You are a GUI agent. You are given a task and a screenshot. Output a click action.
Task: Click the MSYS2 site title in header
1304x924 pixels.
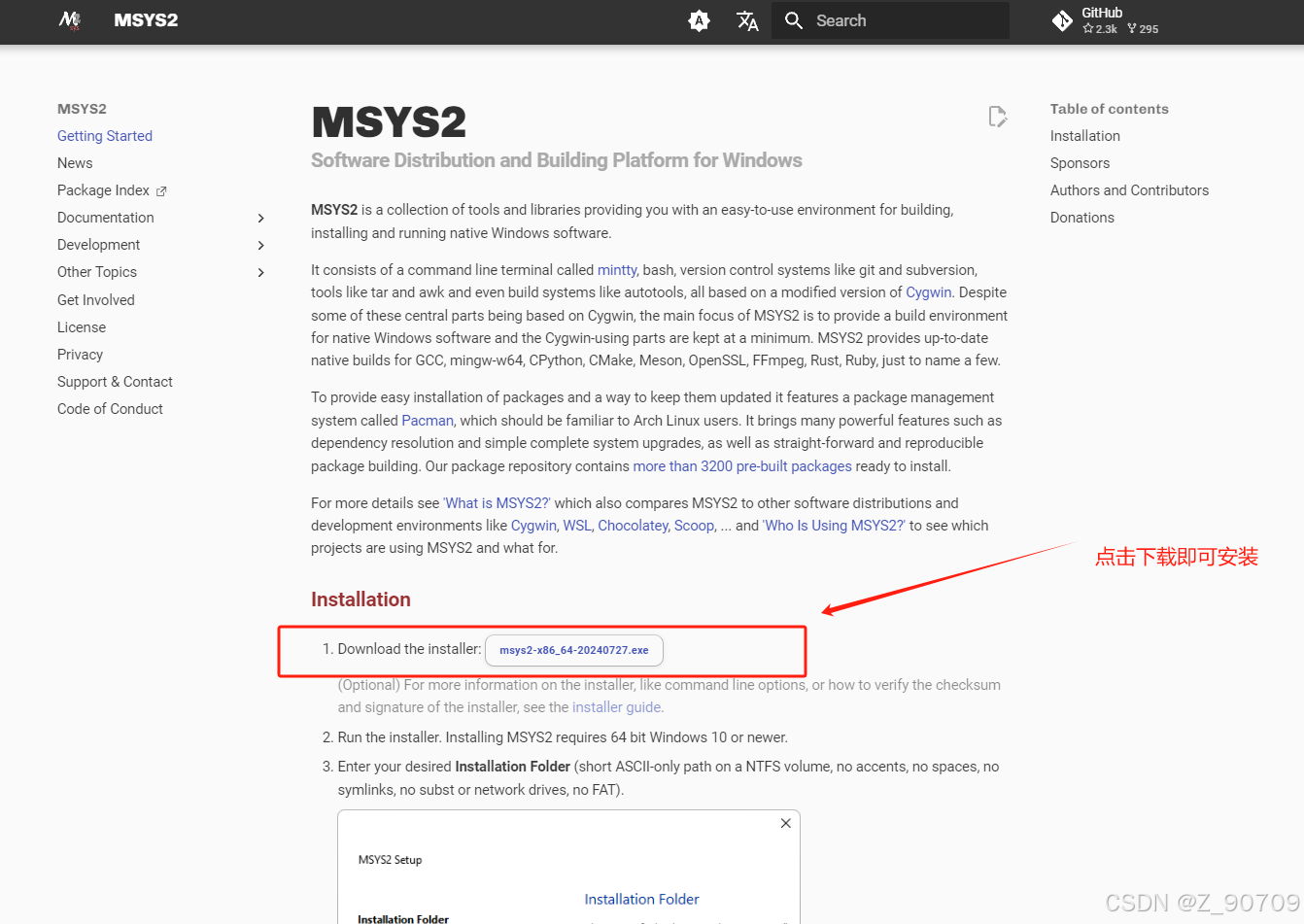pyautogui.click(x=146, y=20)
